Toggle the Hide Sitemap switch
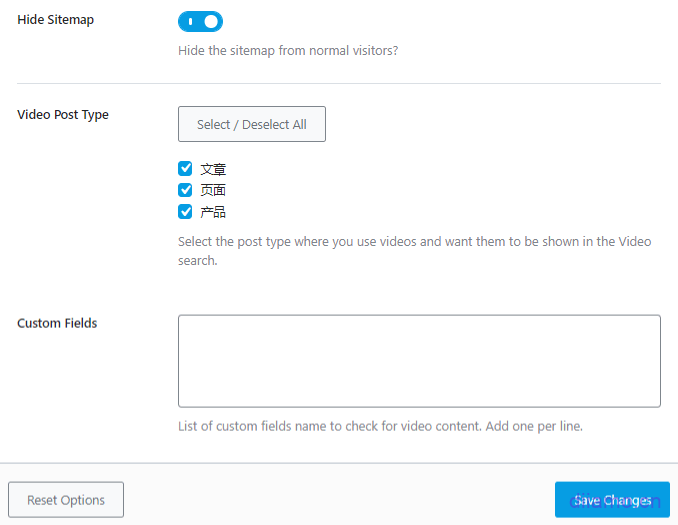The height and width of the screenshot is (525, 678). point(200,21)
